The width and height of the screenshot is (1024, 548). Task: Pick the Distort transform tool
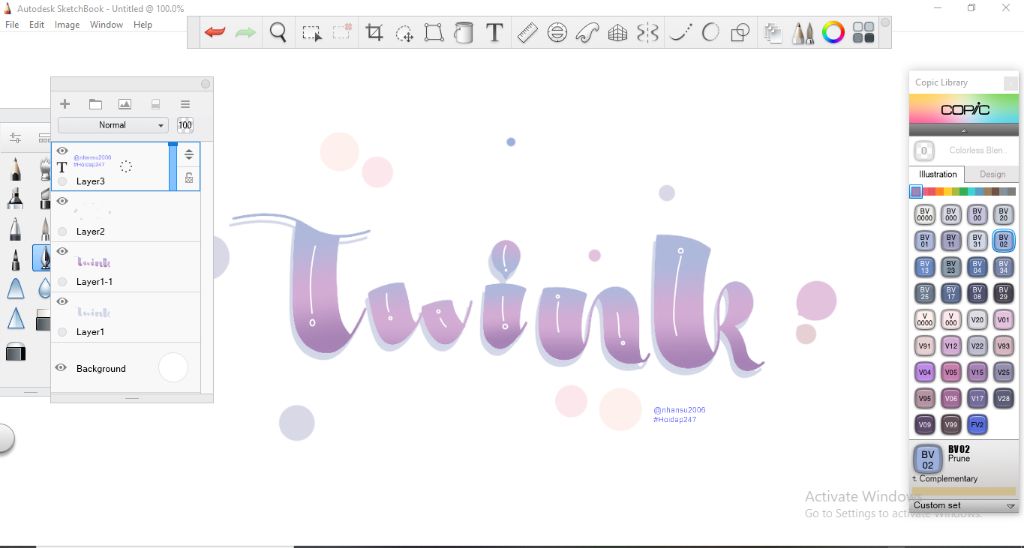(434, 32)
